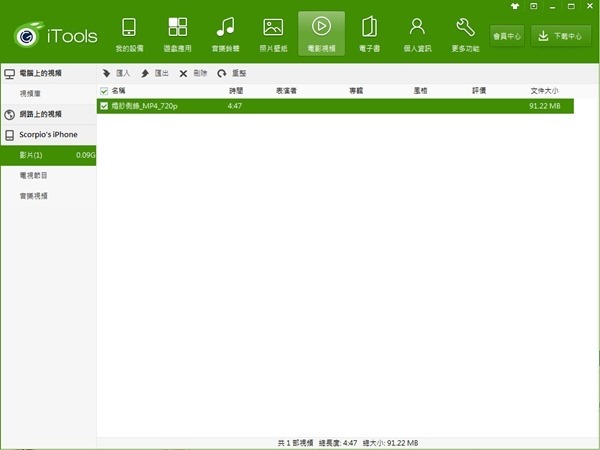Import a video with 匯入

coord(116,73)
